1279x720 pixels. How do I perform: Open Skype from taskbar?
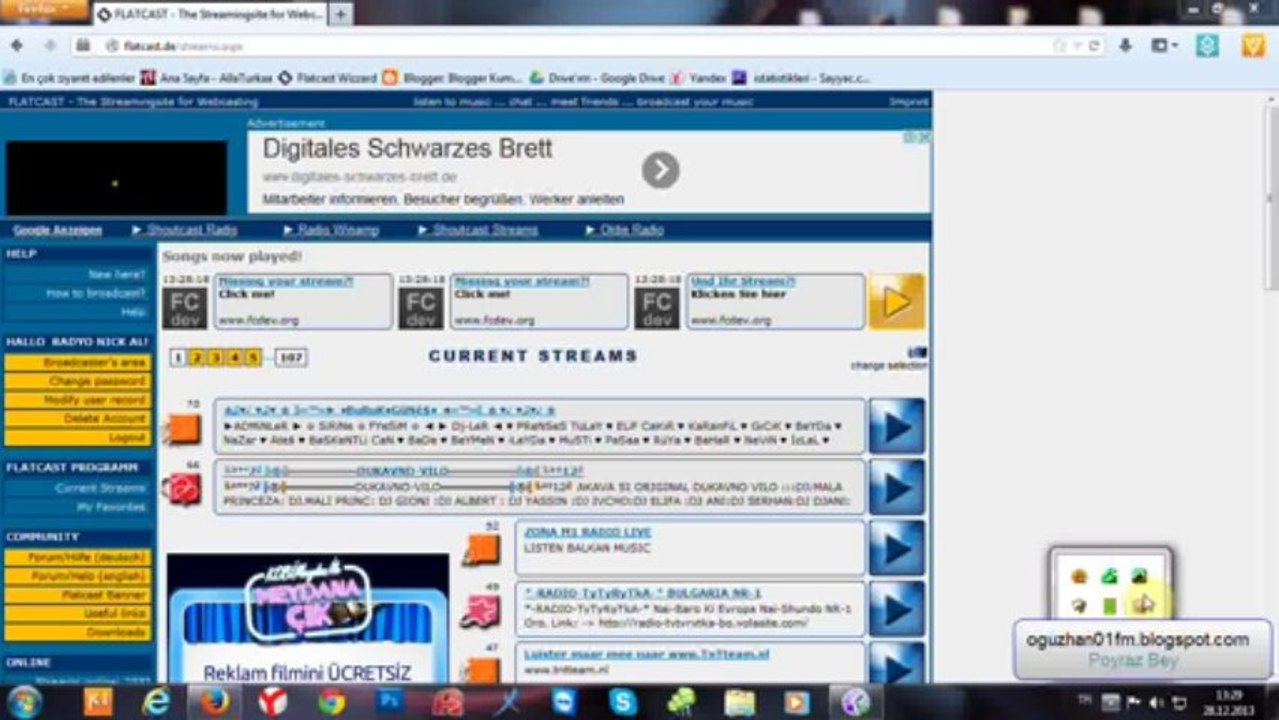[623, 703]
